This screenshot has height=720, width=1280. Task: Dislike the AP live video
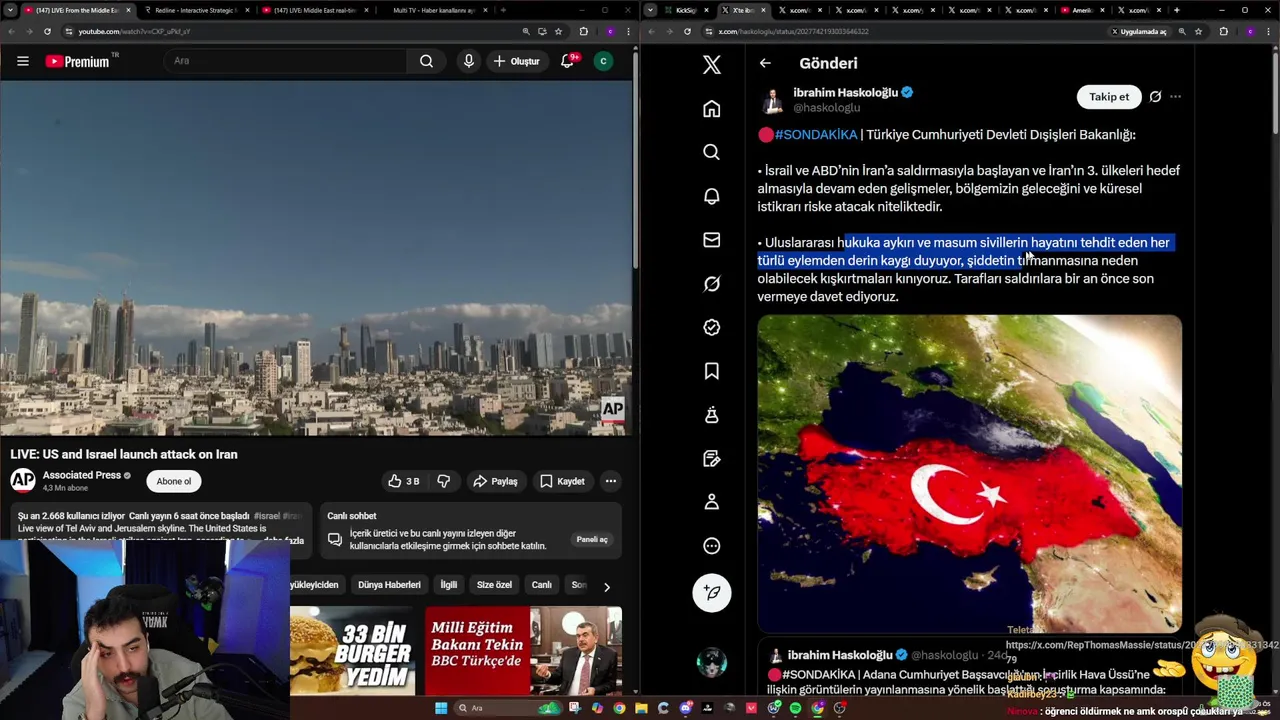tap(444, 481)
